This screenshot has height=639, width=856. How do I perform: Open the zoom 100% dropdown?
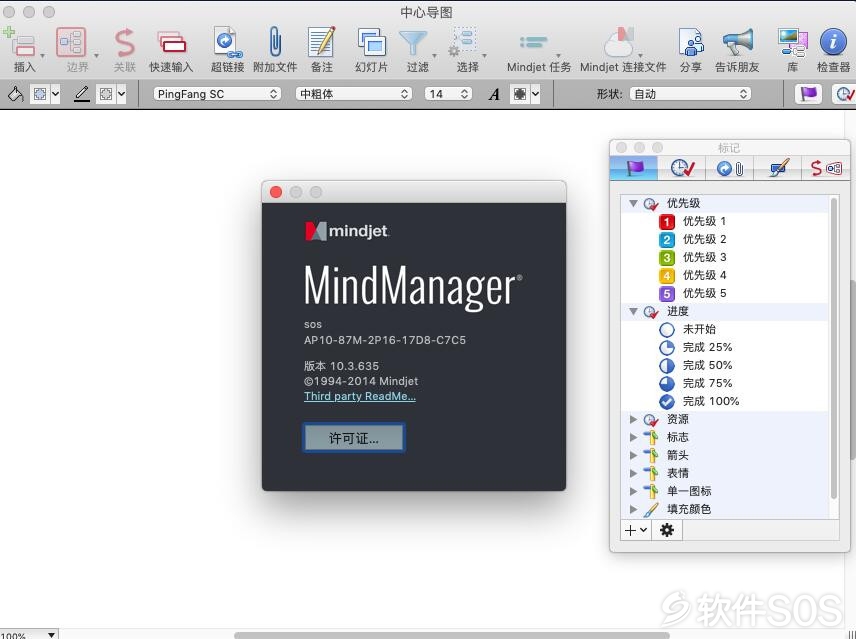(x=28, y=635)
